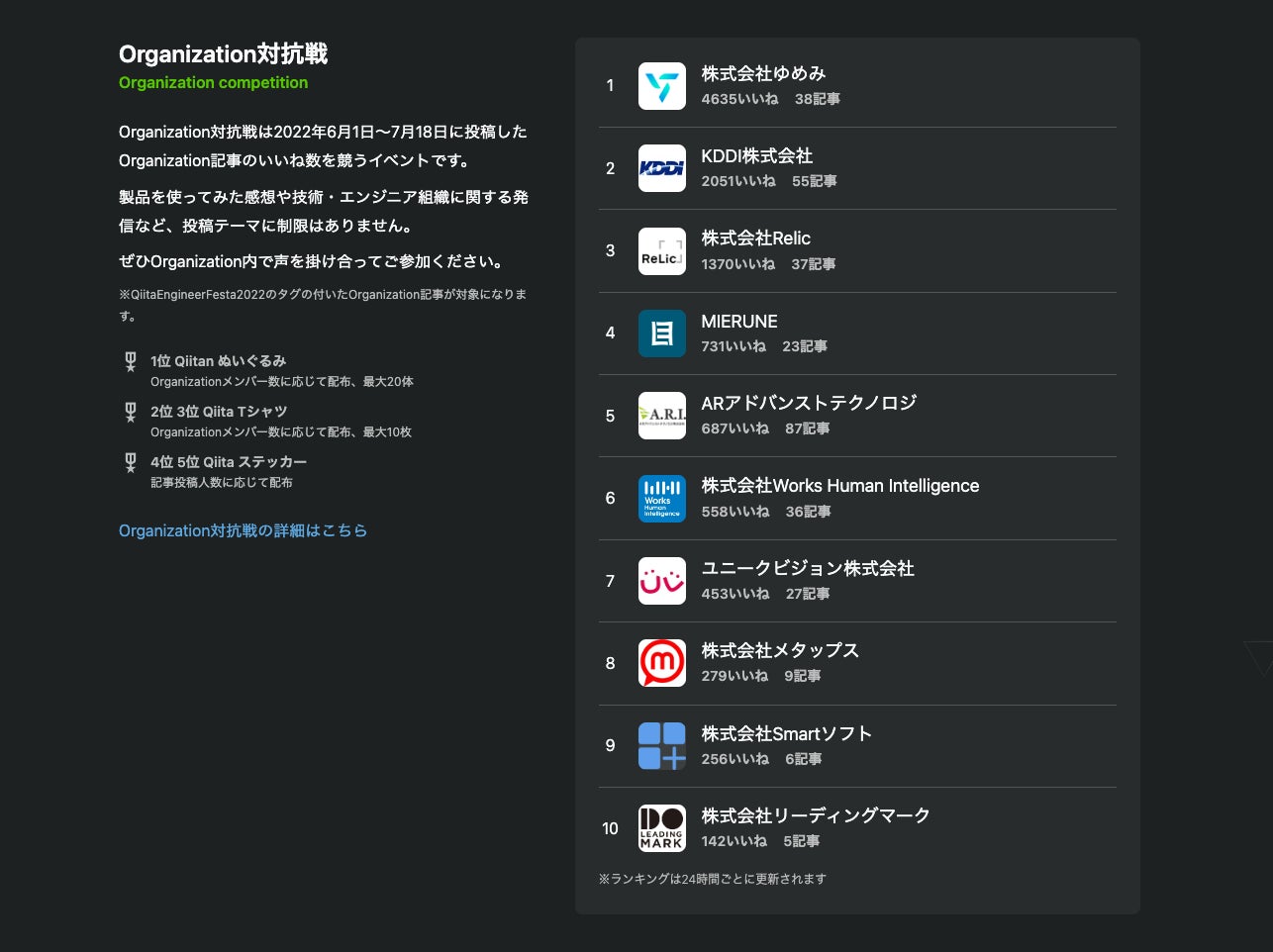Click the 1370いいね count text
The height and width of the screenshot is (952, 1273).
(x=738, y=264)
